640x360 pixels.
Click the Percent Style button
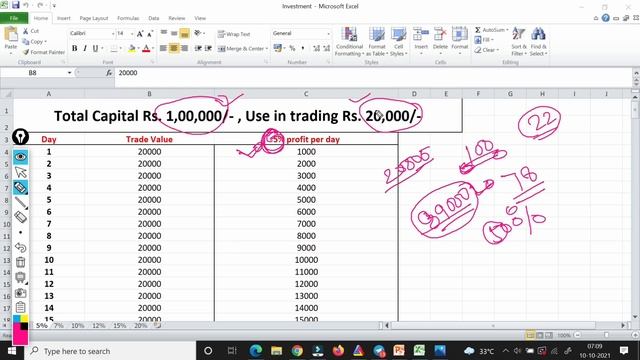click(292, 48)
